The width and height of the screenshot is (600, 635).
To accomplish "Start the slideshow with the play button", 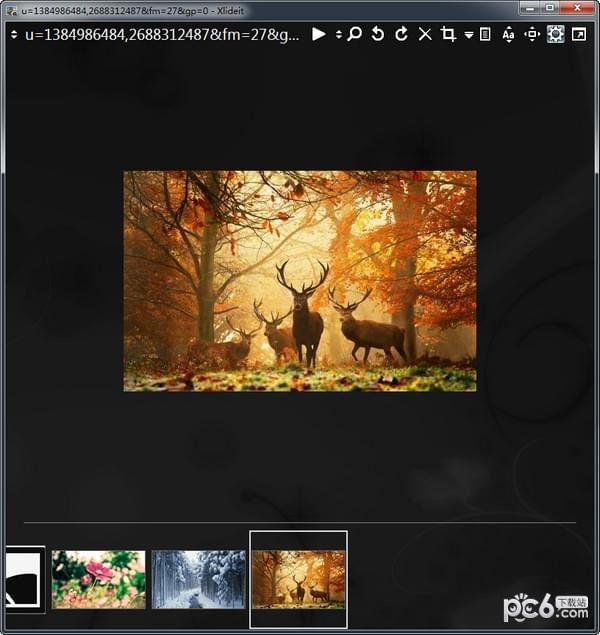I will pyautogui.click(x=319, y=34).
